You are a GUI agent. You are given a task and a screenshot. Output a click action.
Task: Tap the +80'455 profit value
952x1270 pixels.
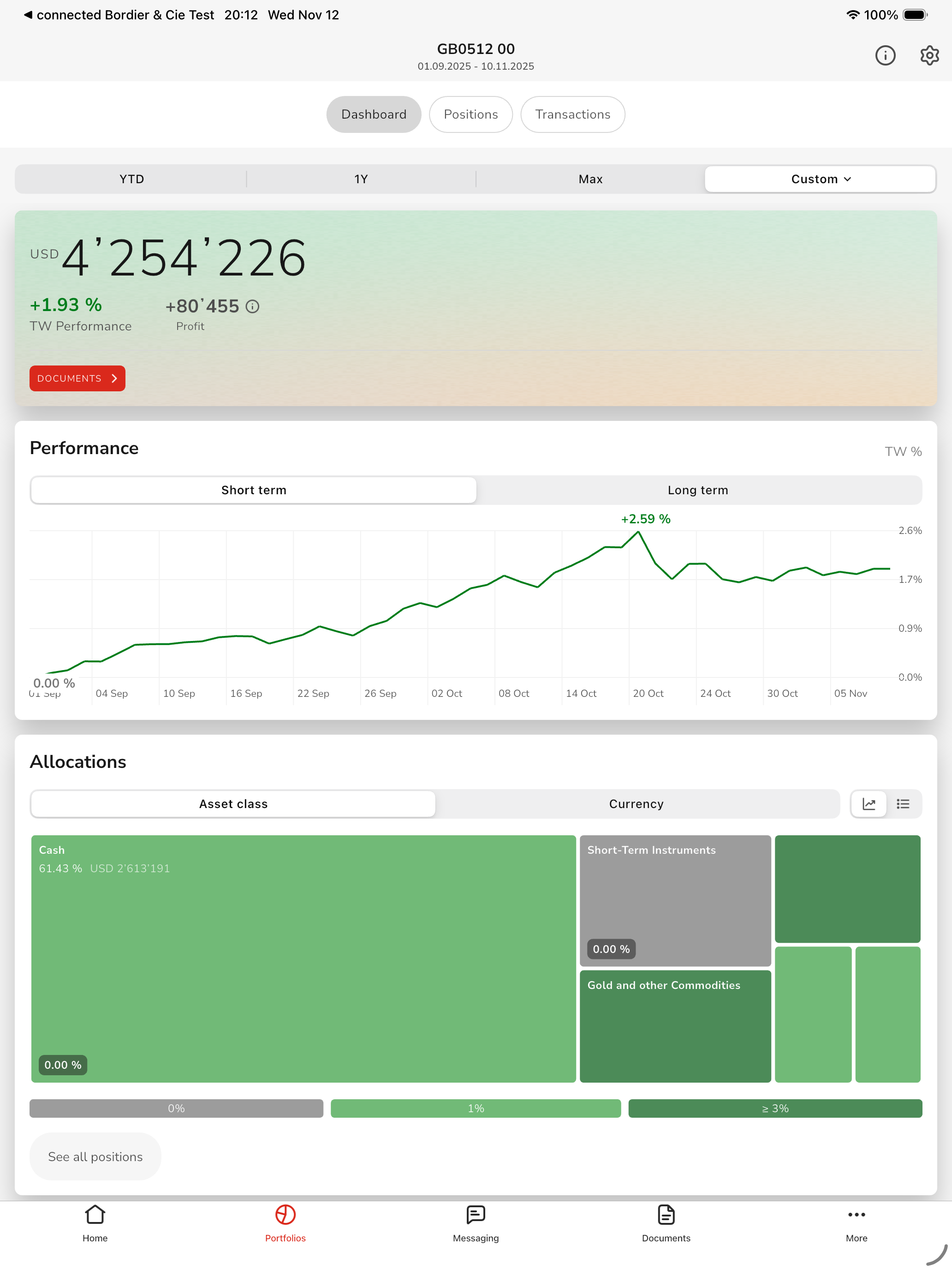click(202, 306)
